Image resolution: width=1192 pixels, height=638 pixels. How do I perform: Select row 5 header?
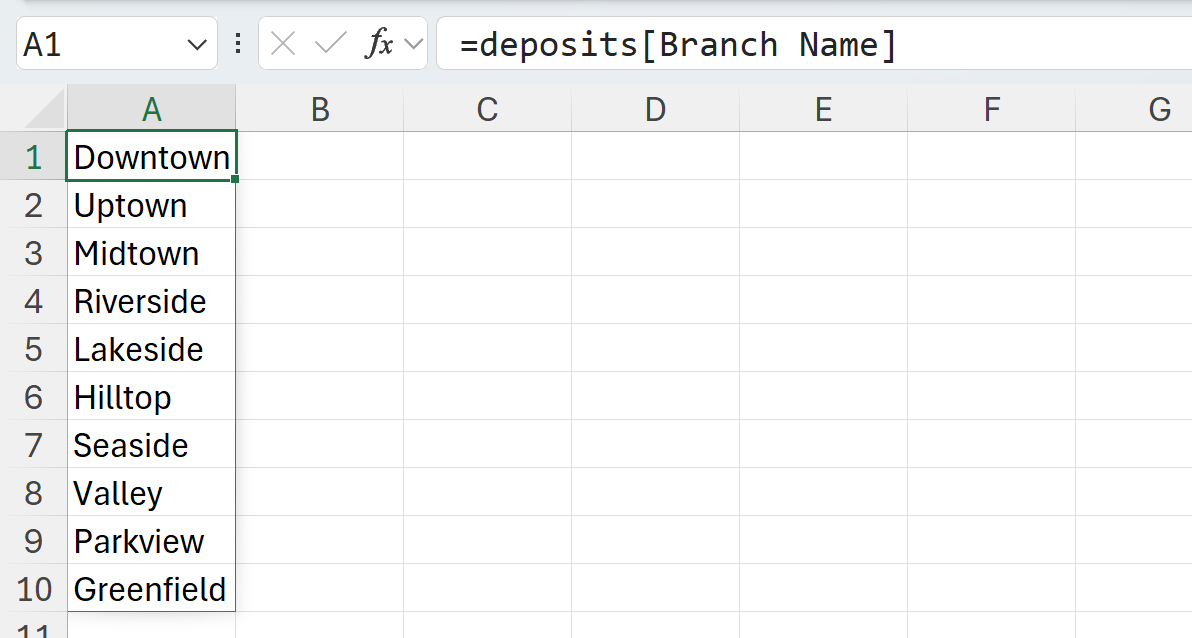click(34, 350)
